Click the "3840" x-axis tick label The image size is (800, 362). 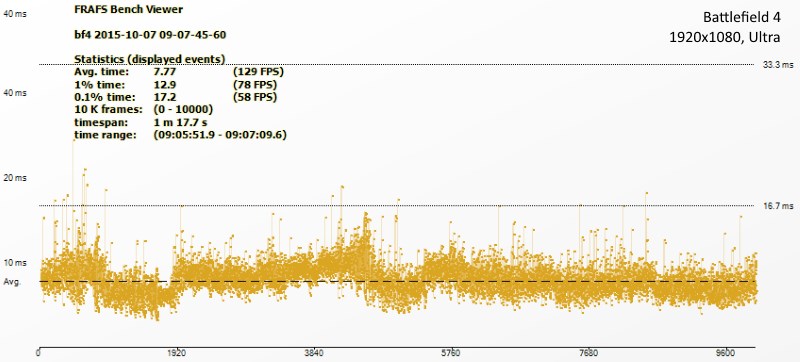314,352
